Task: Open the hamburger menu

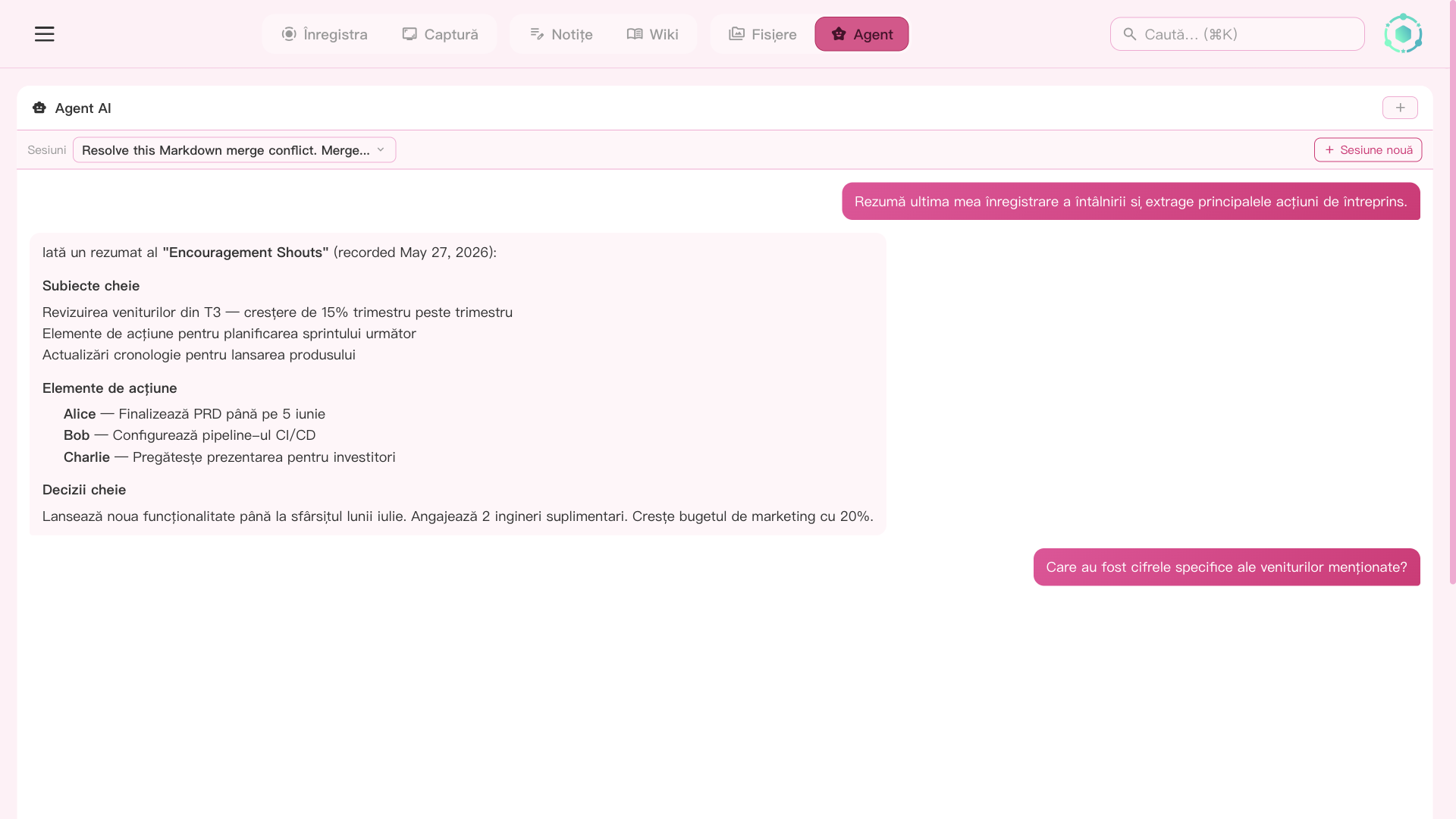Action: coord(44,34)
